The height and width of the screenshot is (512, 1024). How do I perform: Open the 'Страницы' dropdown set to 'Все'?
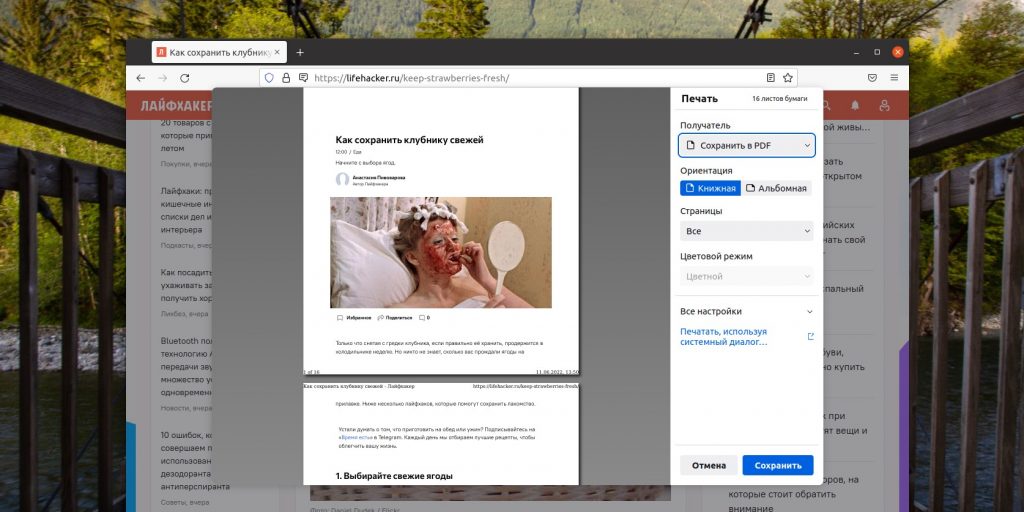(746, 231)
